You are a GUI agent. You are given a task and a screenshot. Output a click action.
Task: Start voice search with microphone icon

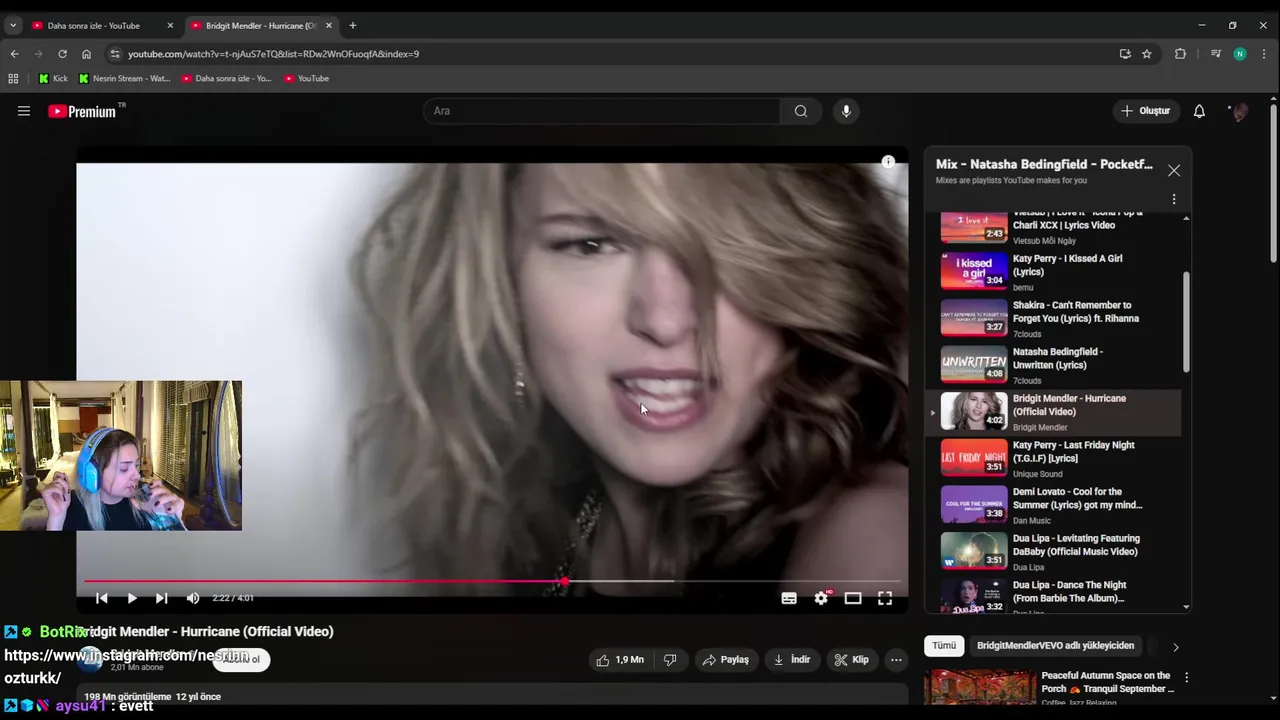point(846,111)
